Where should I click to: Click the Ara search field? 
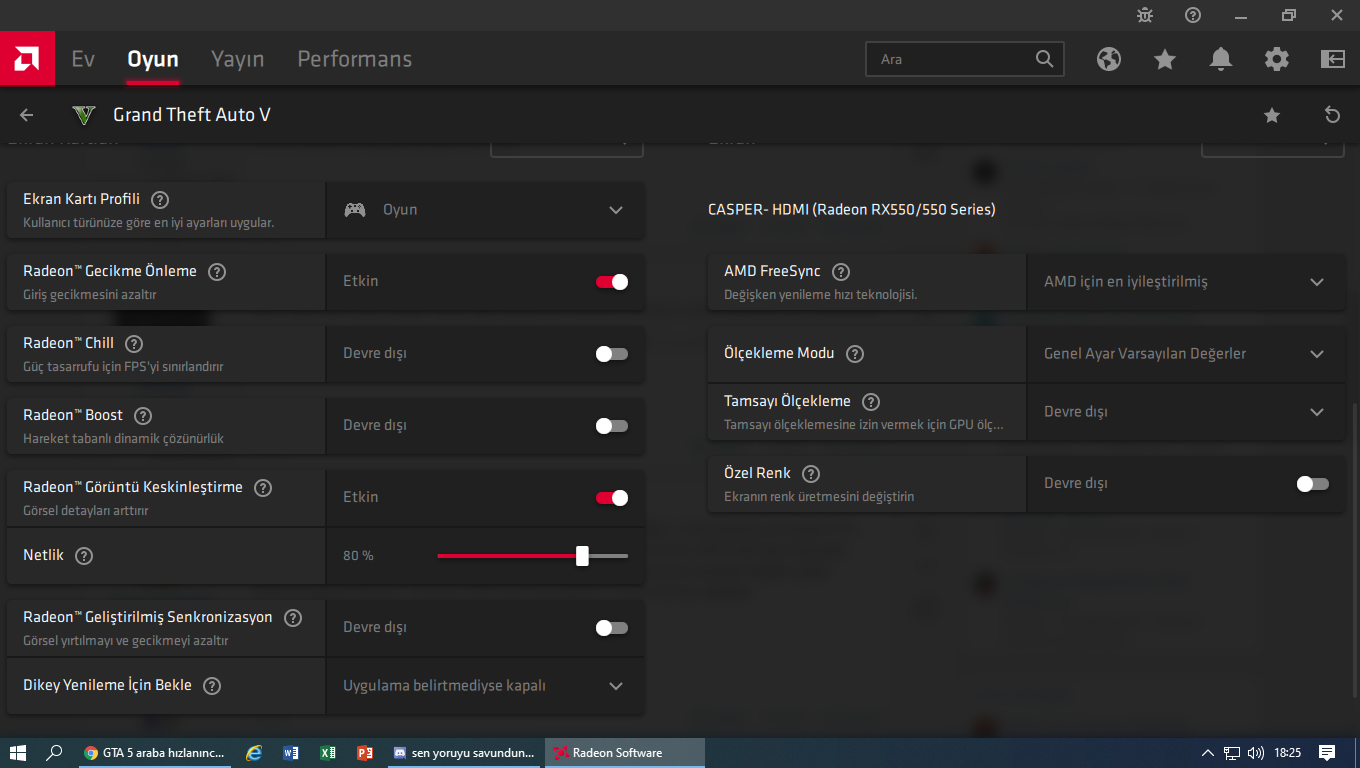(965, 59)
